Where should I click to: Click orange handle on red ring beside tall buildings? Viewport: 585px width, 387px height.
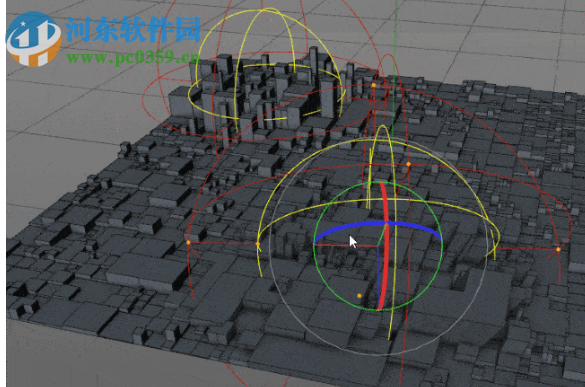[x=373, y=85]
